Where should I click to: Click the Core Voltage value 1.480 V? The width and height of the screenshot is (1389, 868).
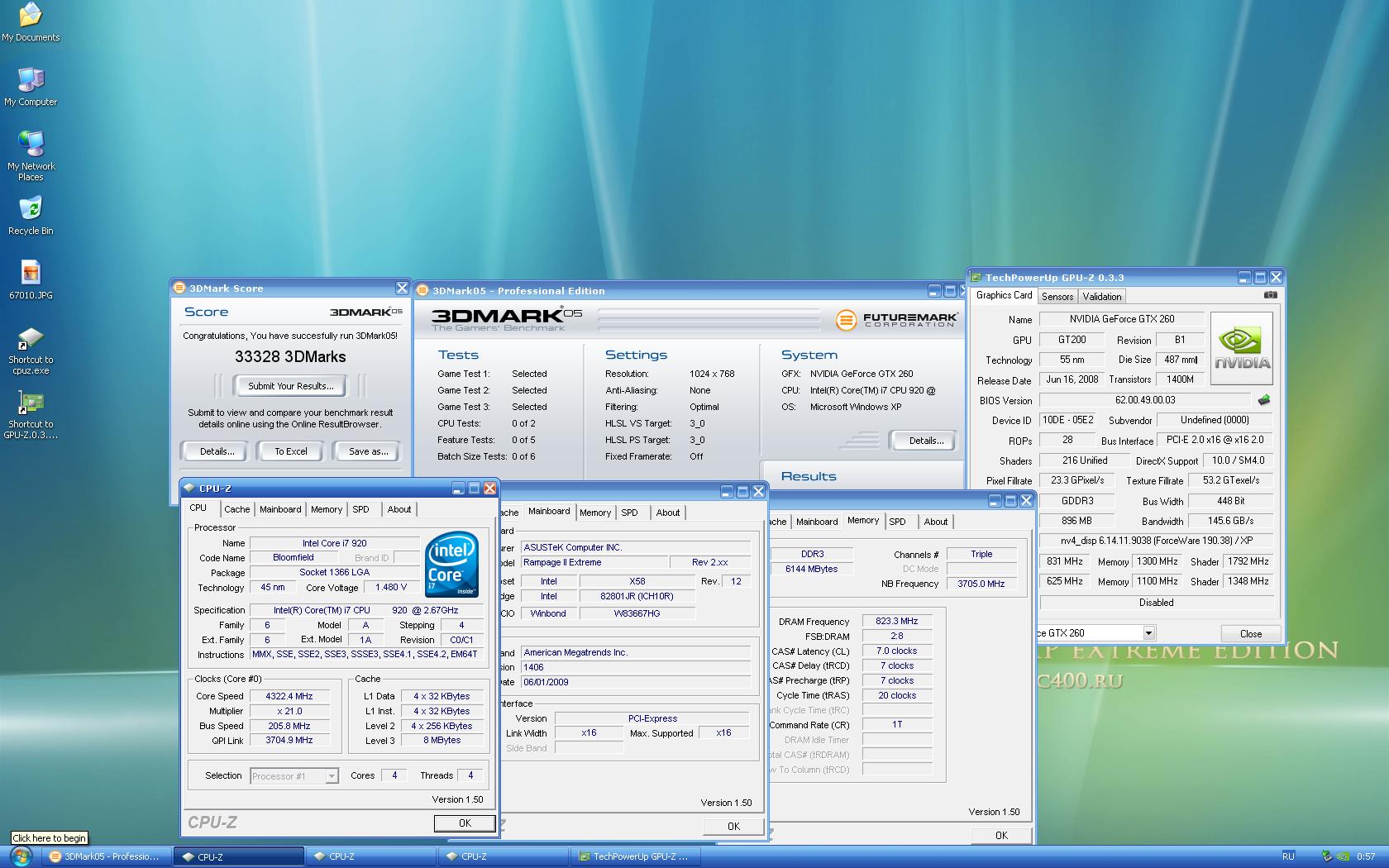click(392, 588)
